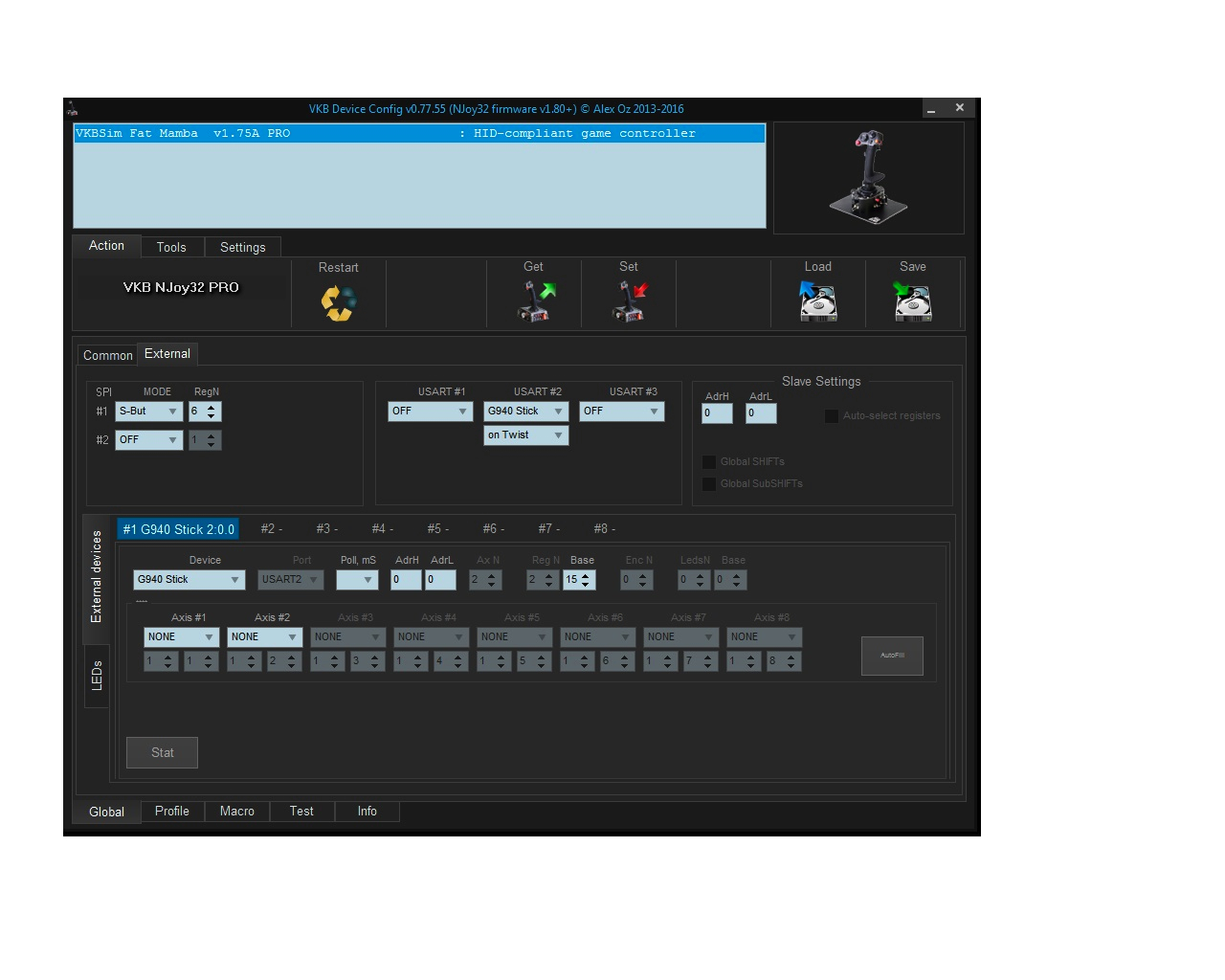1225x980 pixels.
Task: Switch to the Common tab
Action: (108, 355)
